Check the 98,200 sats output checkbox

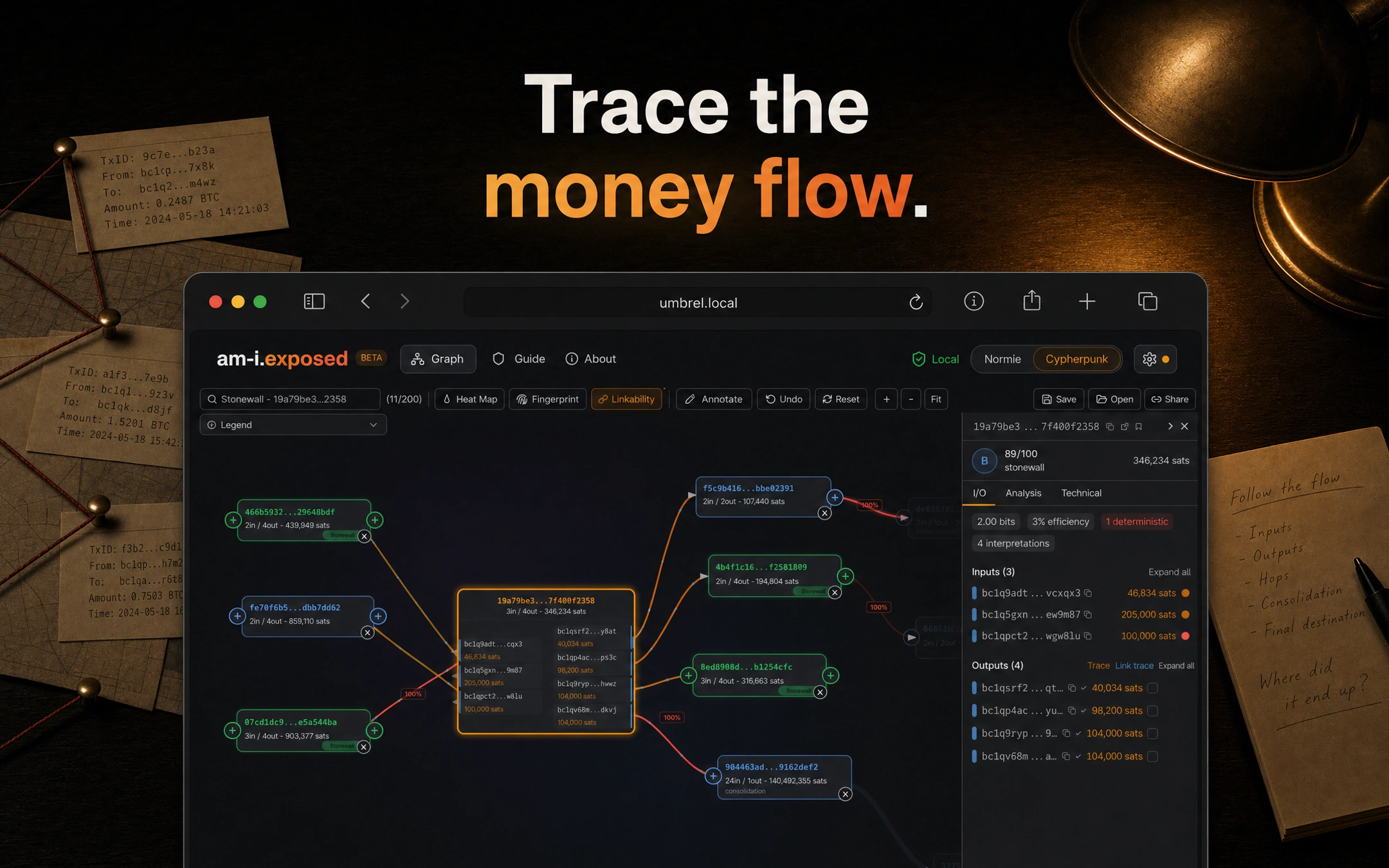[x=1153, y=710]
